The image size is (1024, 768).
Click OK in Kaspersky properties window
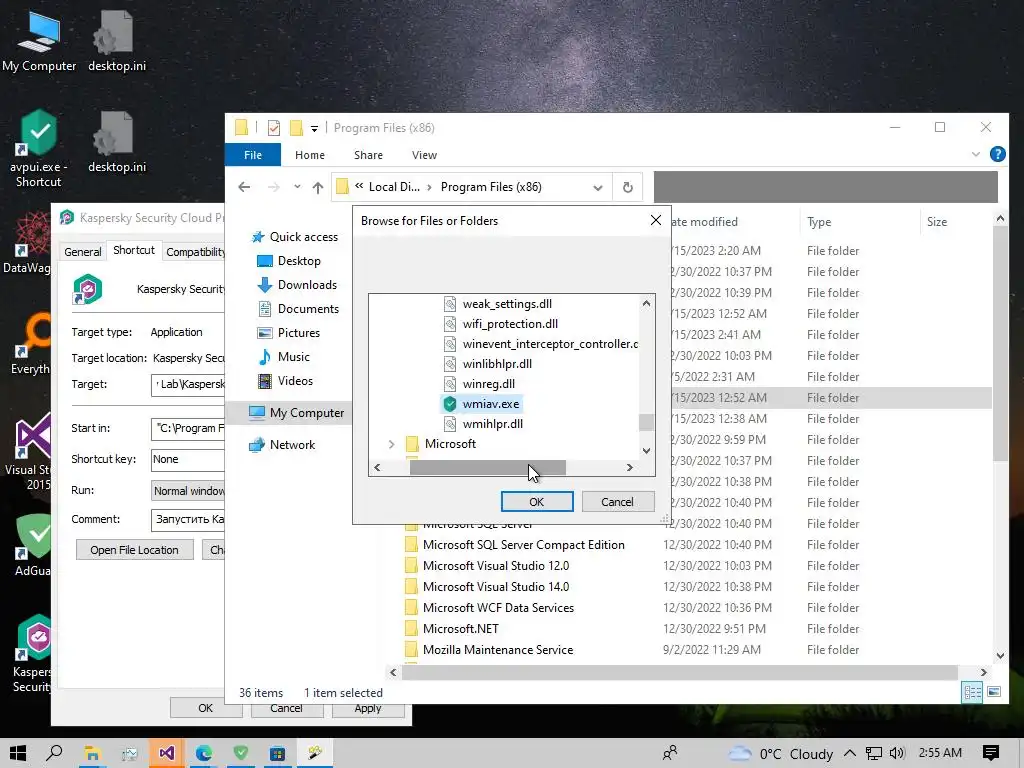[206, 708]
